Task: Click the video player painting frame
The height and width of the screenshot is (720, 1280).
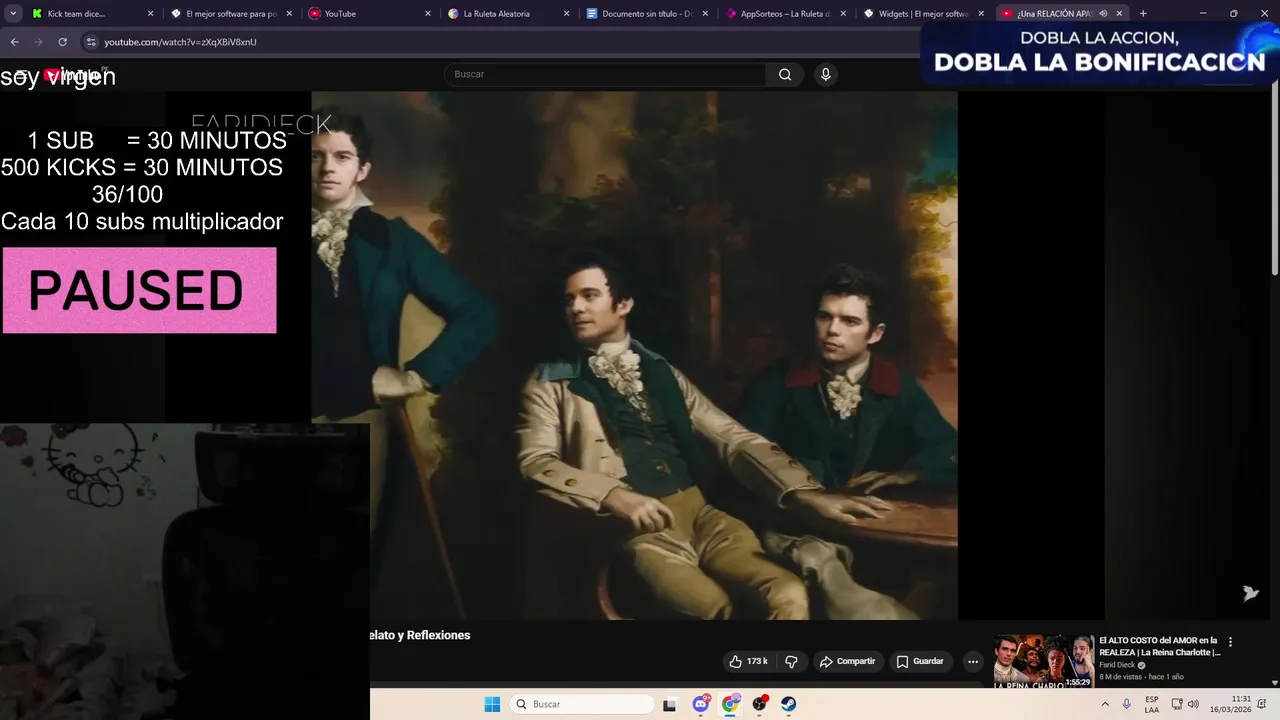Action: pyautogui.click(x=634, y=355)
